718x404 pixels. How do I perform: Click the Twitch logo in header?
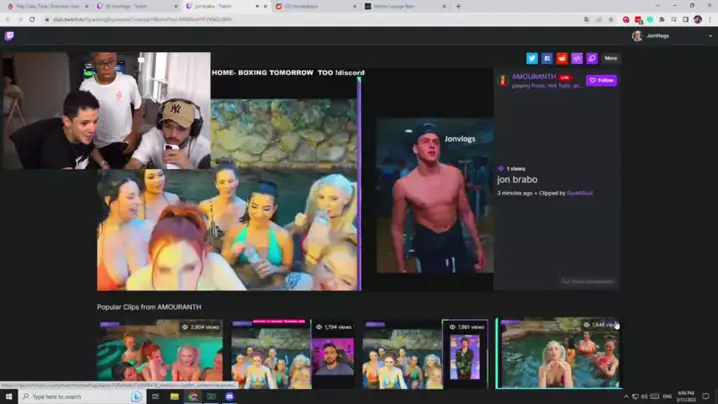(x=9, y=36)
